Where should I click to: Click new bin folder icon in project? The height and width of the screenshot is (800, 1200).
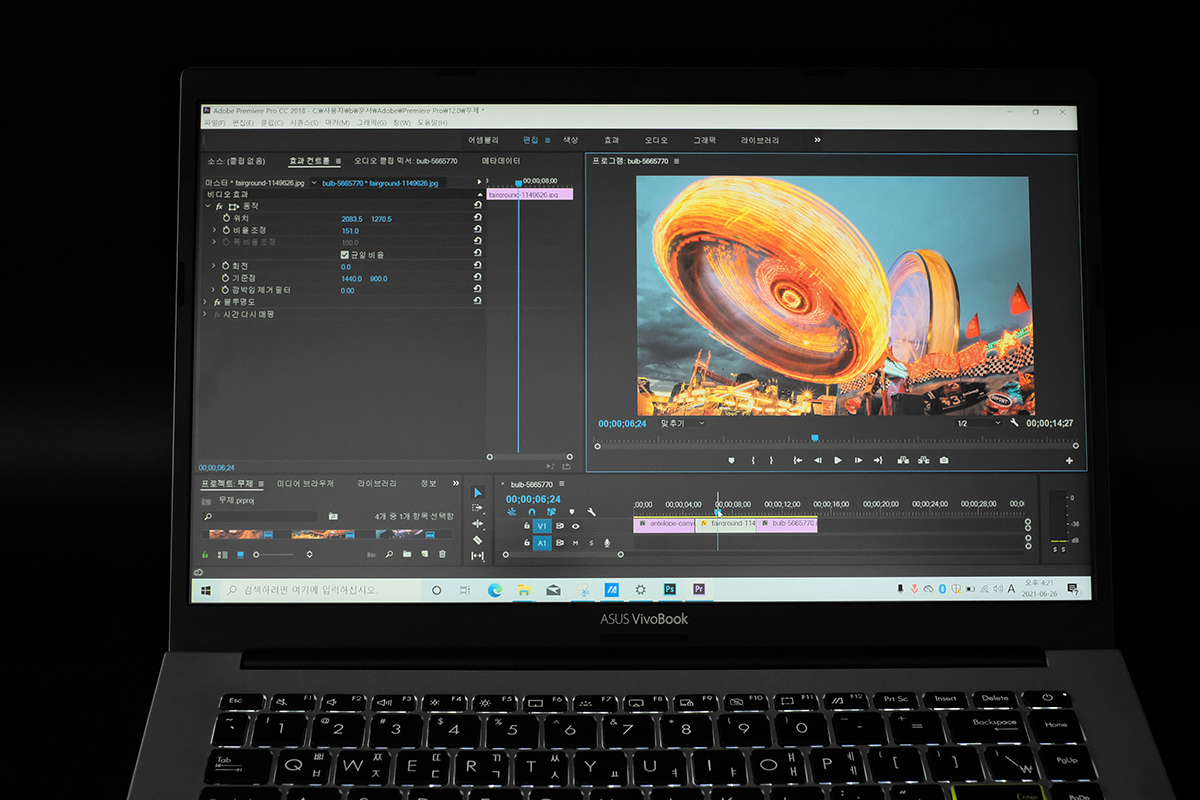(x=406, y=554)
